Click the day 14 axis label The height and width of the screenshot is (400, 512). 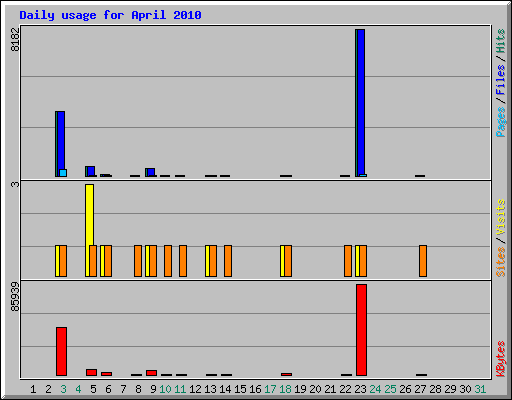tap(225, 389)
